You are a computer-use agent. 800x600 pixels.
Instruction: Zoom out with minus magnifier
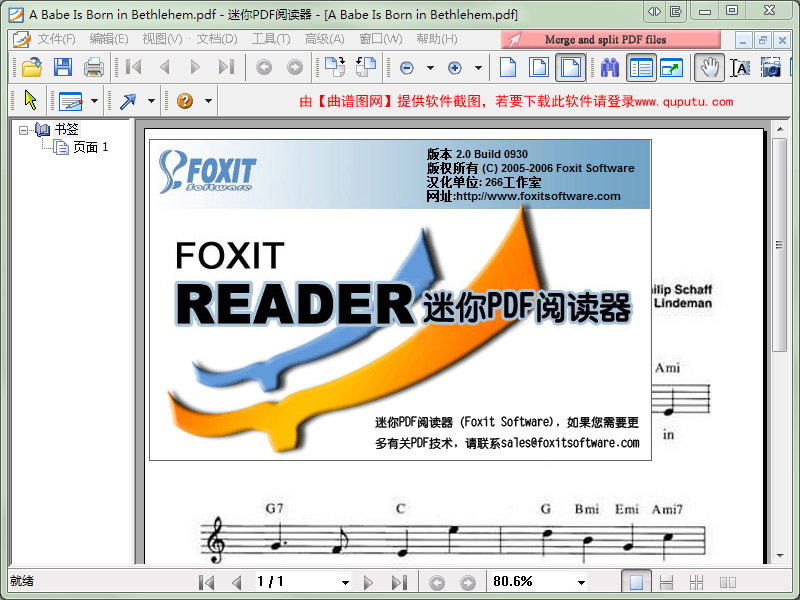[x=407, y=67]
